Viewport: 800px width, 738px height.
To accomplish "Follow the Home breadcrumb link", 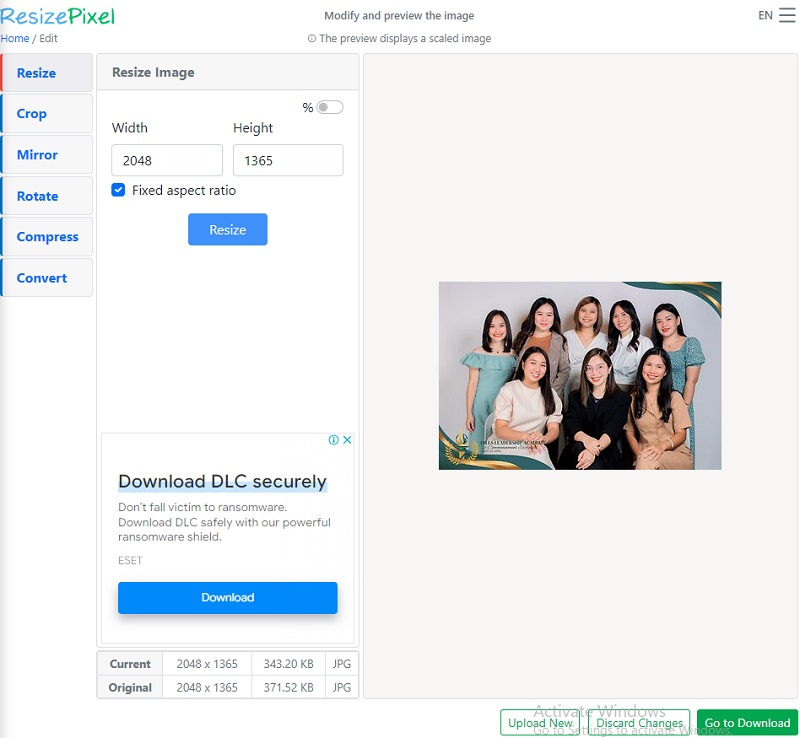I will 15,39.
